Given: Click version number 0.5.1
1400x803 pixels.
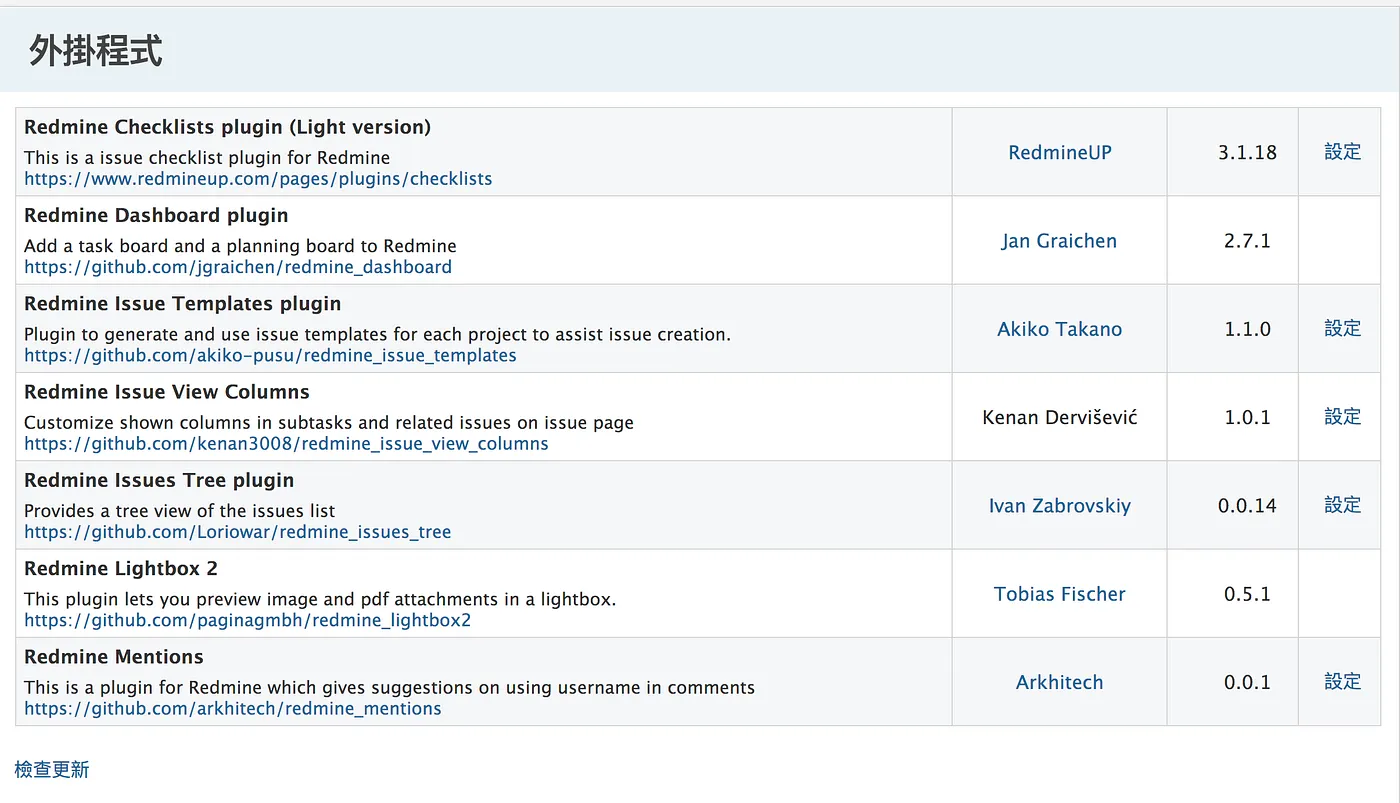Looking at the screenshot, I should [1247, 594].
